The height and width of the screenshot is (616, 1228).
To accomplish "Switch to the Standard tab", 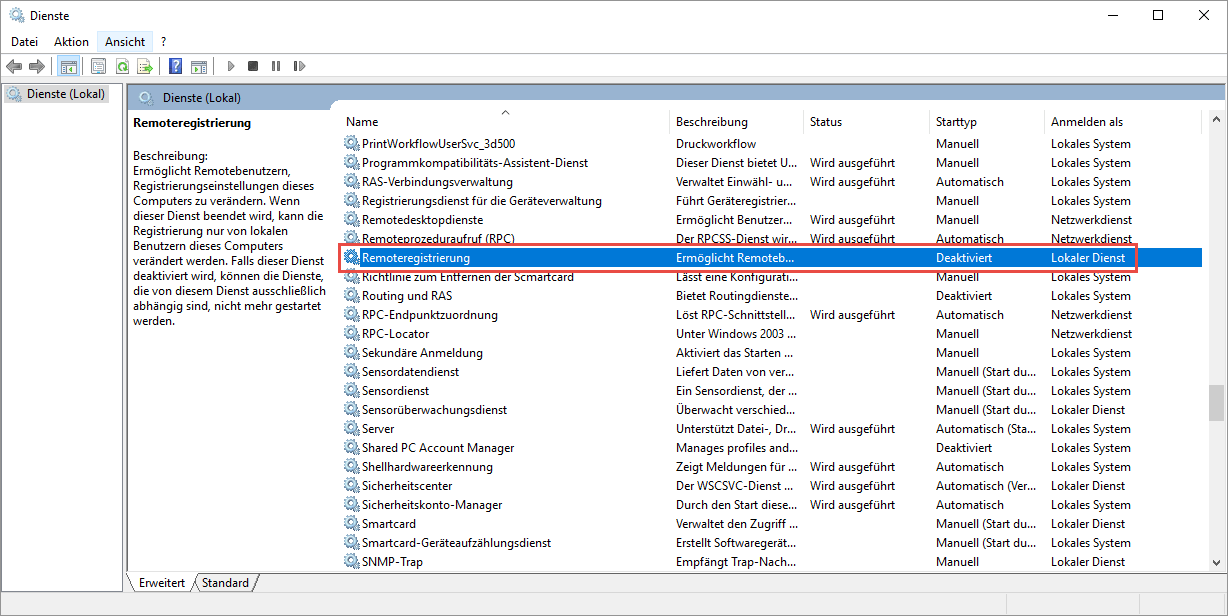I will pyautogui.click(x=225, y=582).
